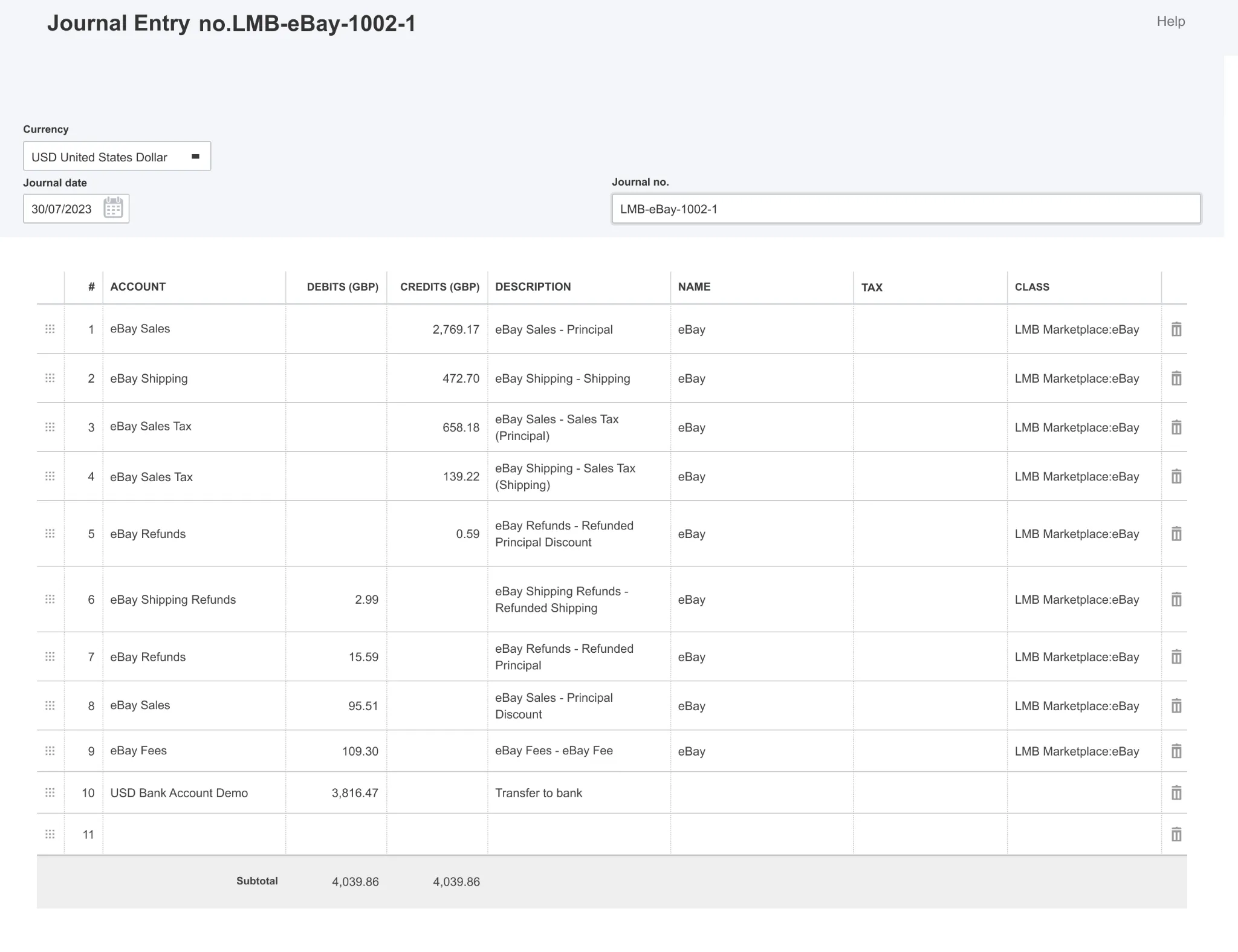
Task: Click eBay Shipping - Shipping description
Action: click(562, 378)
